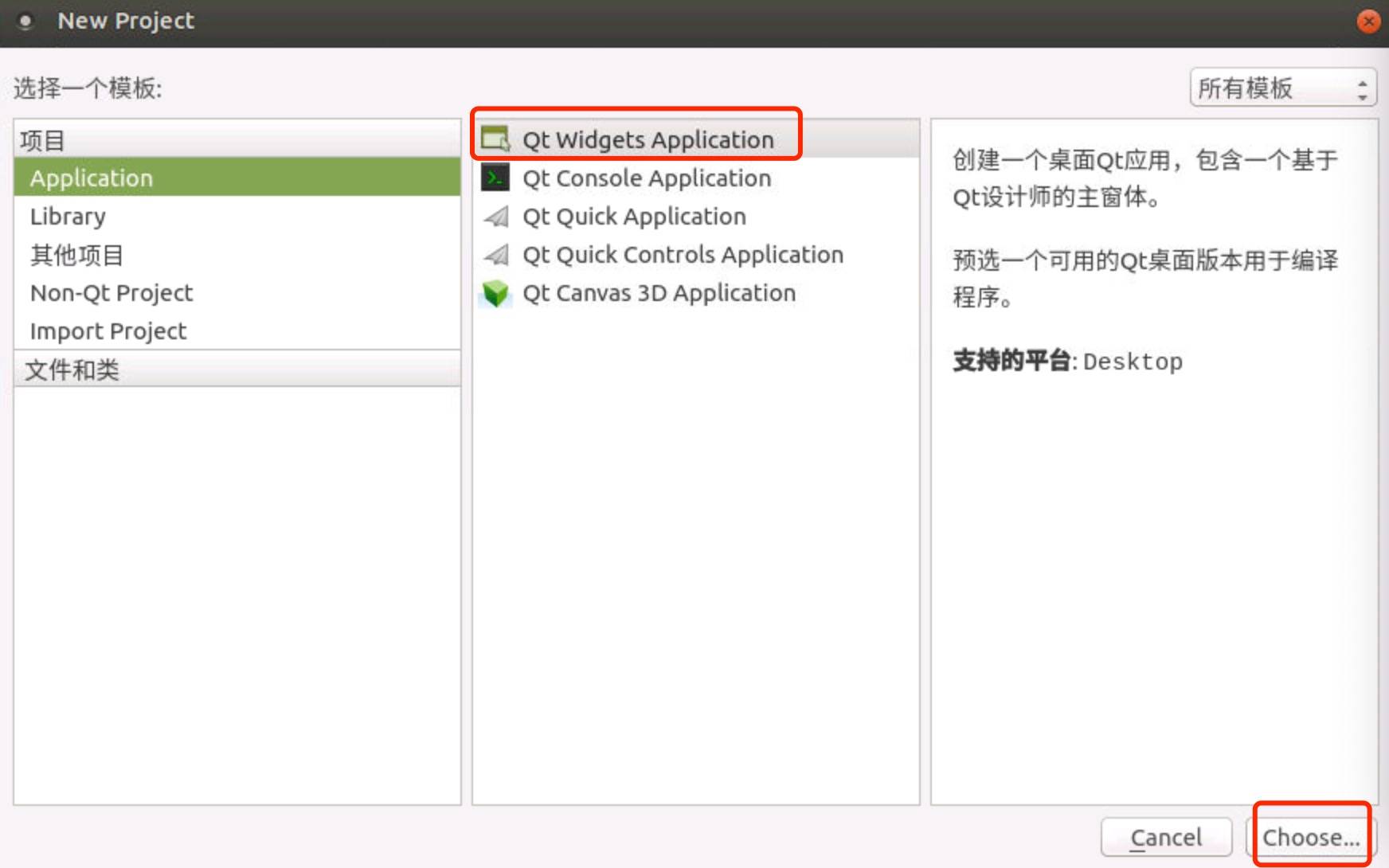Select the Application project category
Screen dimensions: 1389x868
[x=237, y=177]
